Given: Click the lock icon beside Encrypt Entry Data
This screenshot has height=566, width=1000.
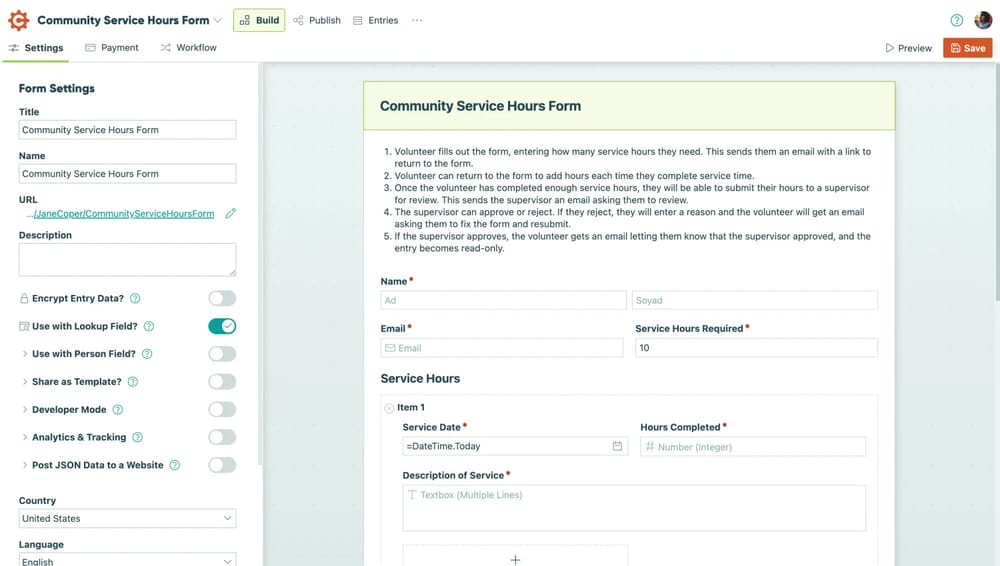Looking at the screenshot, I should click(x=24, y=299).
